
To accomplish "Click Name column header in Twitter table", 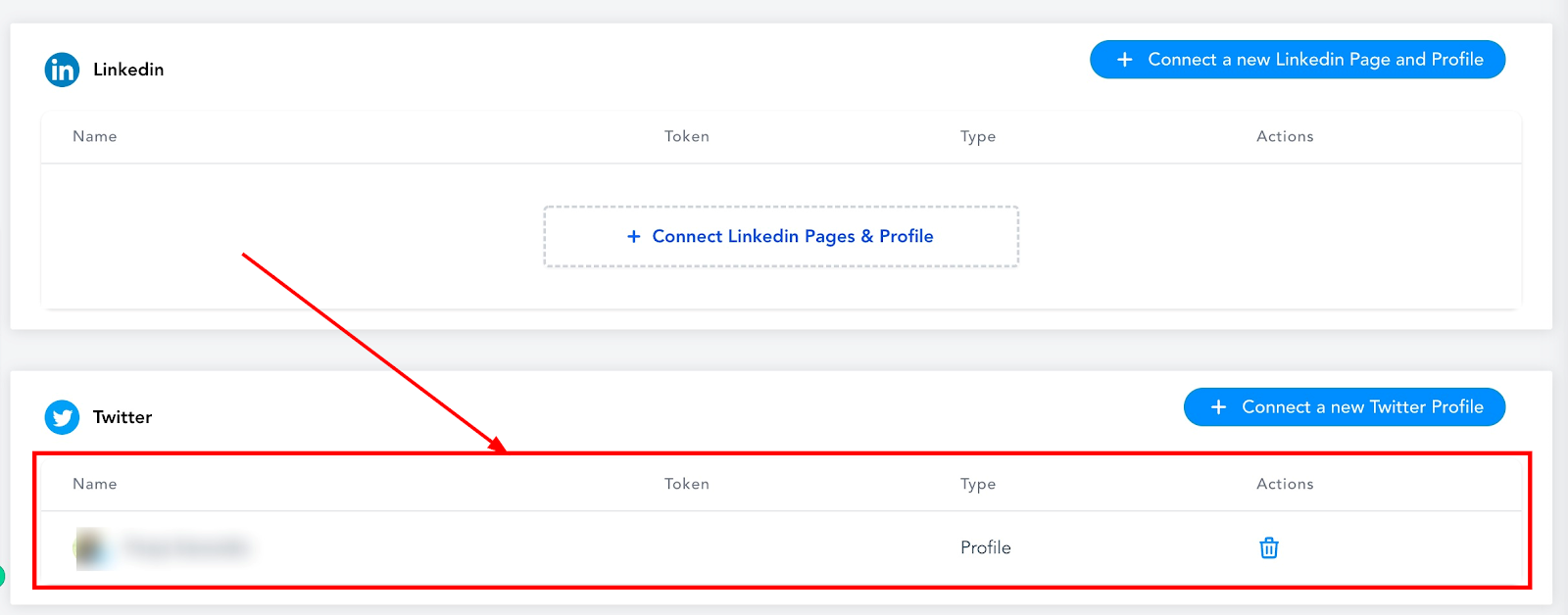I will (95, 484).
